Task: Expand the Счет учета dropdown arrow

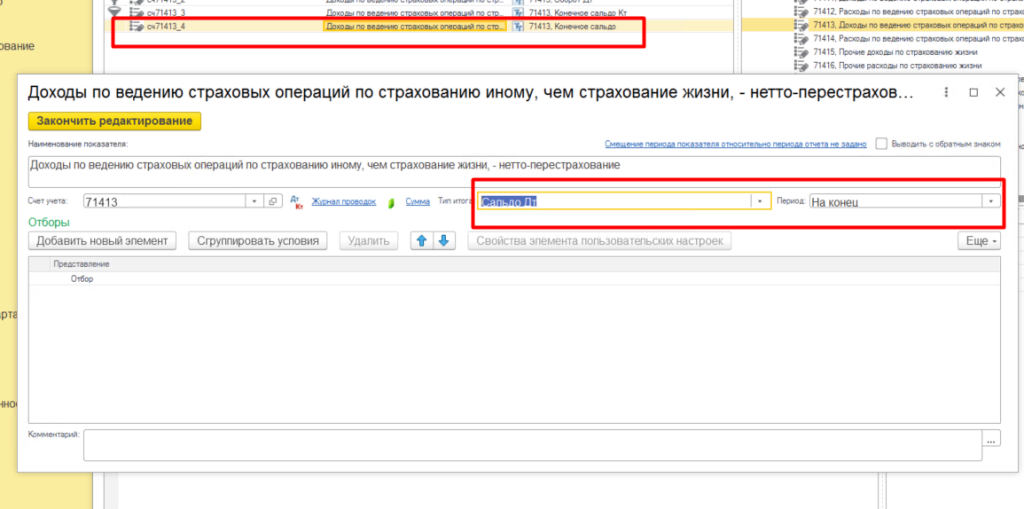Action: point(255,201)
